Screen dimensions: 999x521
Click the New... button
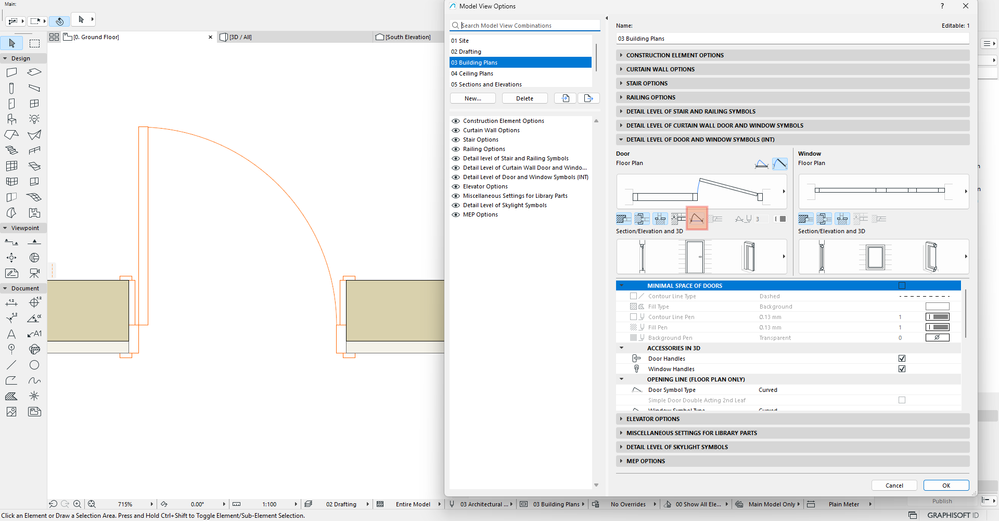tap(473, 98)
